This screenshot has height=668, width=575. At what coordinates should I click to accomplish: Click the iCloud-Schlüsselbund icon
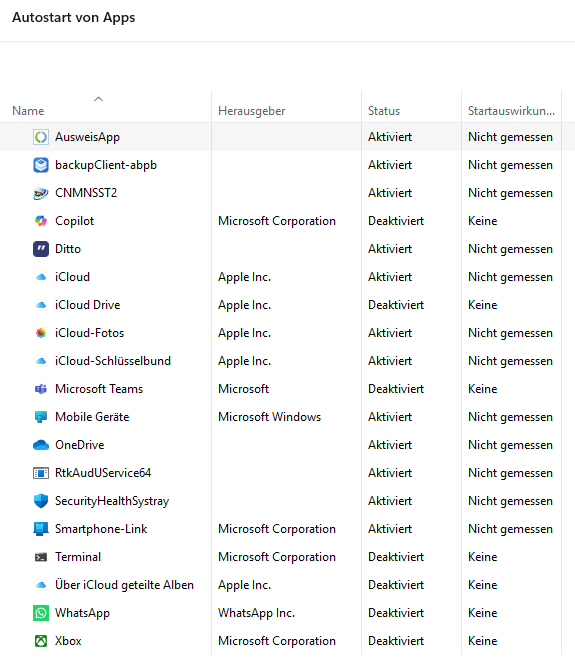tap(41, 361)
